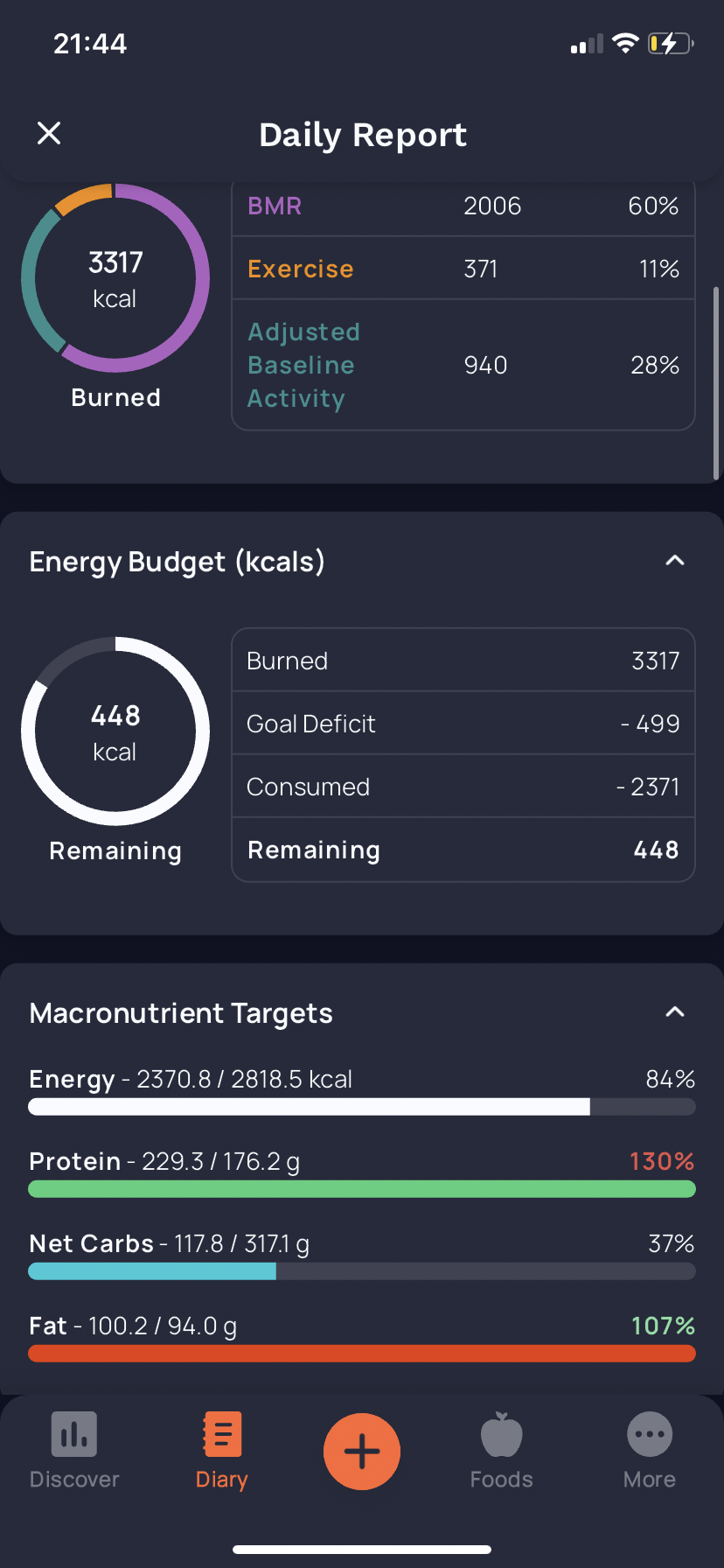Tap the Wi-Fi status icon
Viewport: 724px width, 1568px height.
coord(625,44)
